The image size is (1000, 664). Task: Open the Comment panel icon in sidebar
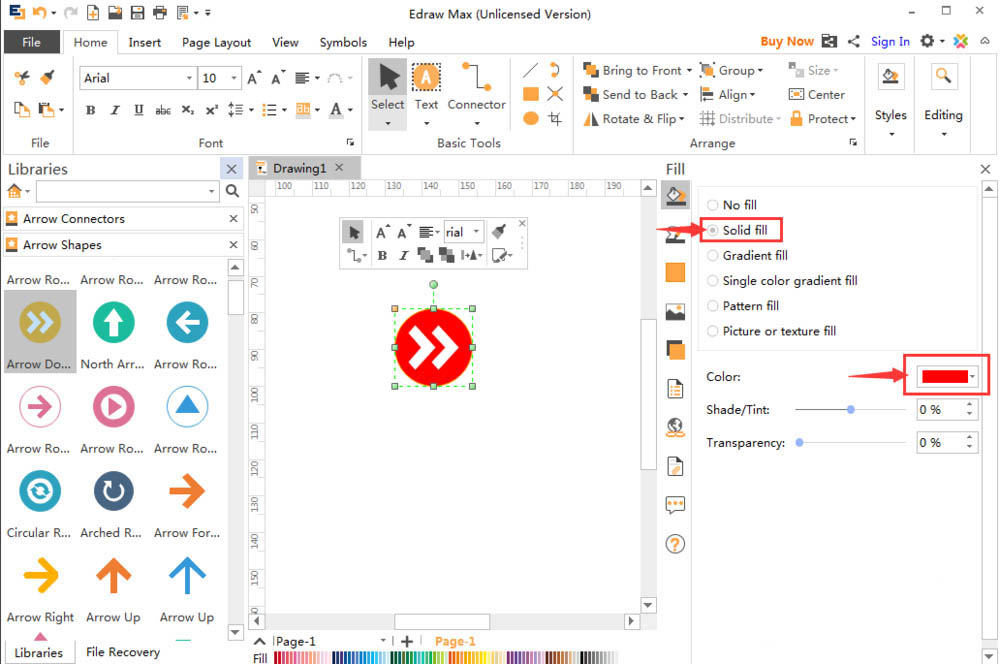675,505
